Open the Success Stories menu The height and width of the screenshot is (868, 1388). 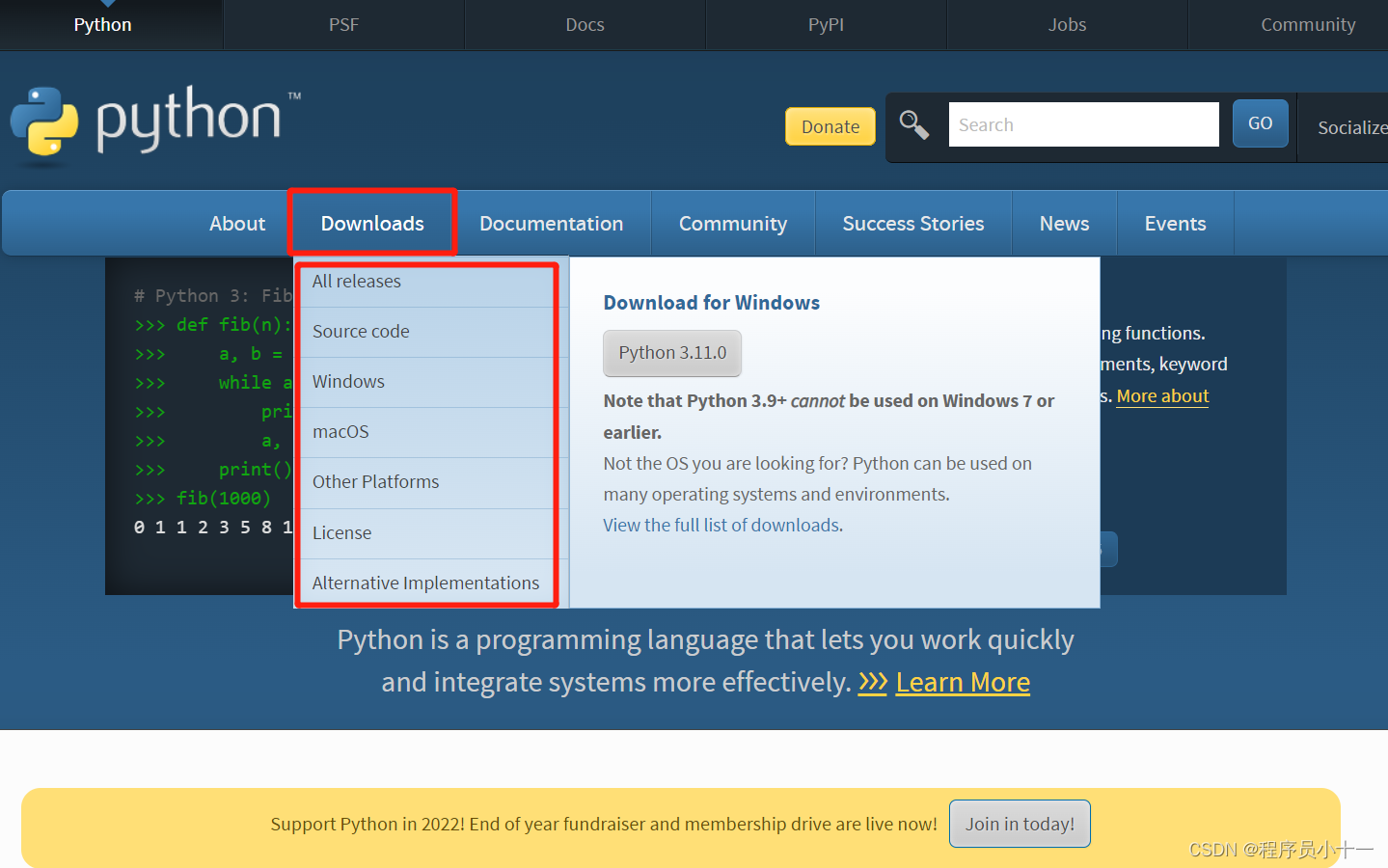pyautogui.click(x=913, y=224)
